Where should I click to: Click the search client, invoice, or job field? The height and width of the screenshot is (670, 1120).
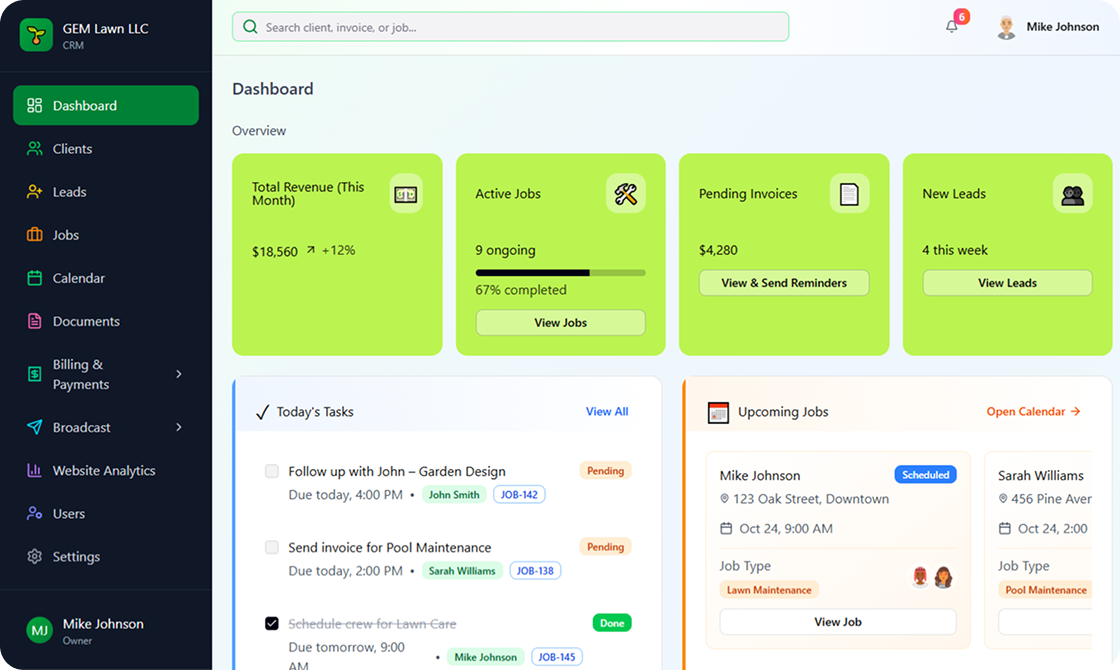(510, 27)
